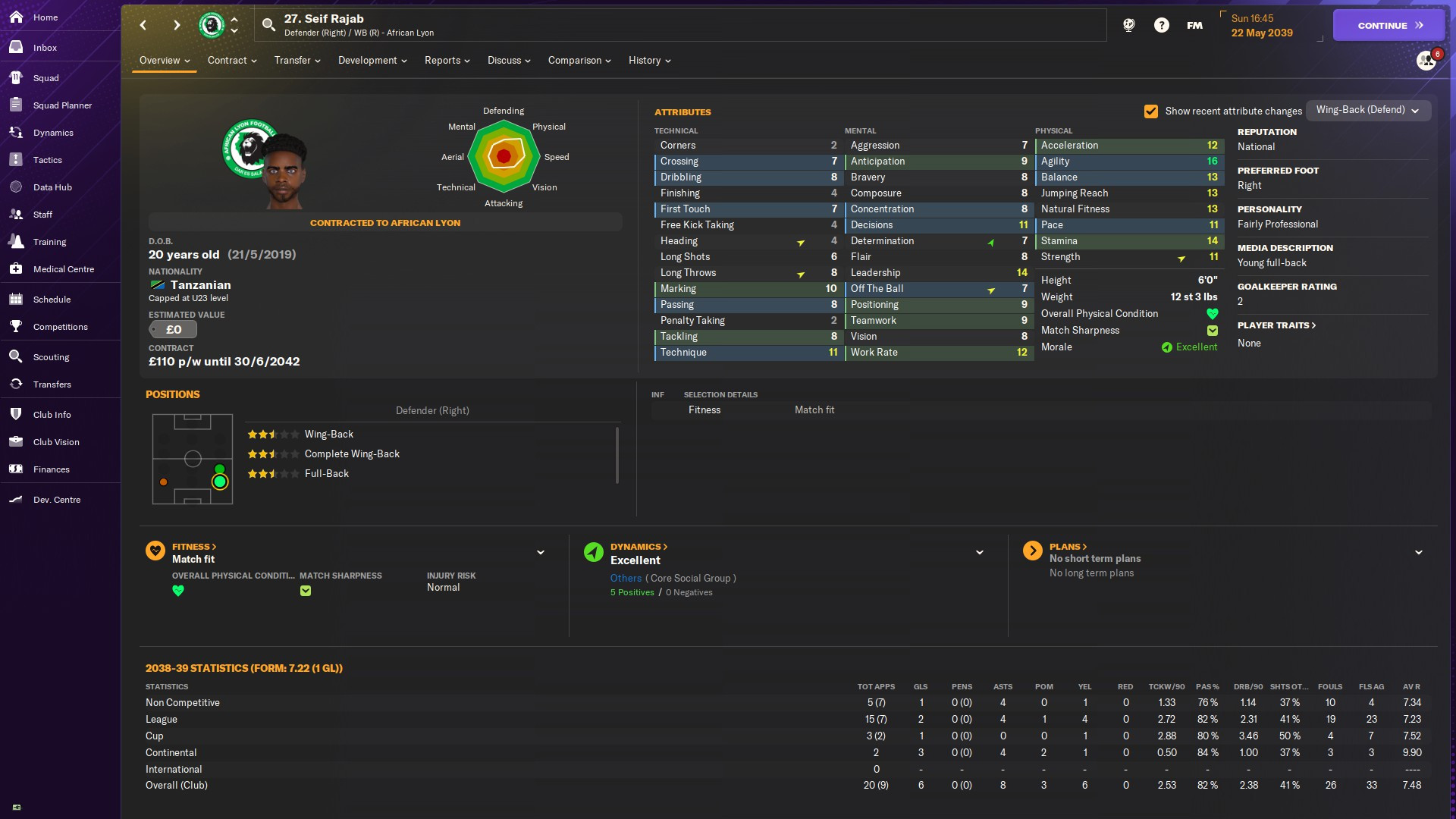Expand the Fitness panel chevron
This screenshot has width=1456, height=819.
pyautogui.click(x=541, y=553)
